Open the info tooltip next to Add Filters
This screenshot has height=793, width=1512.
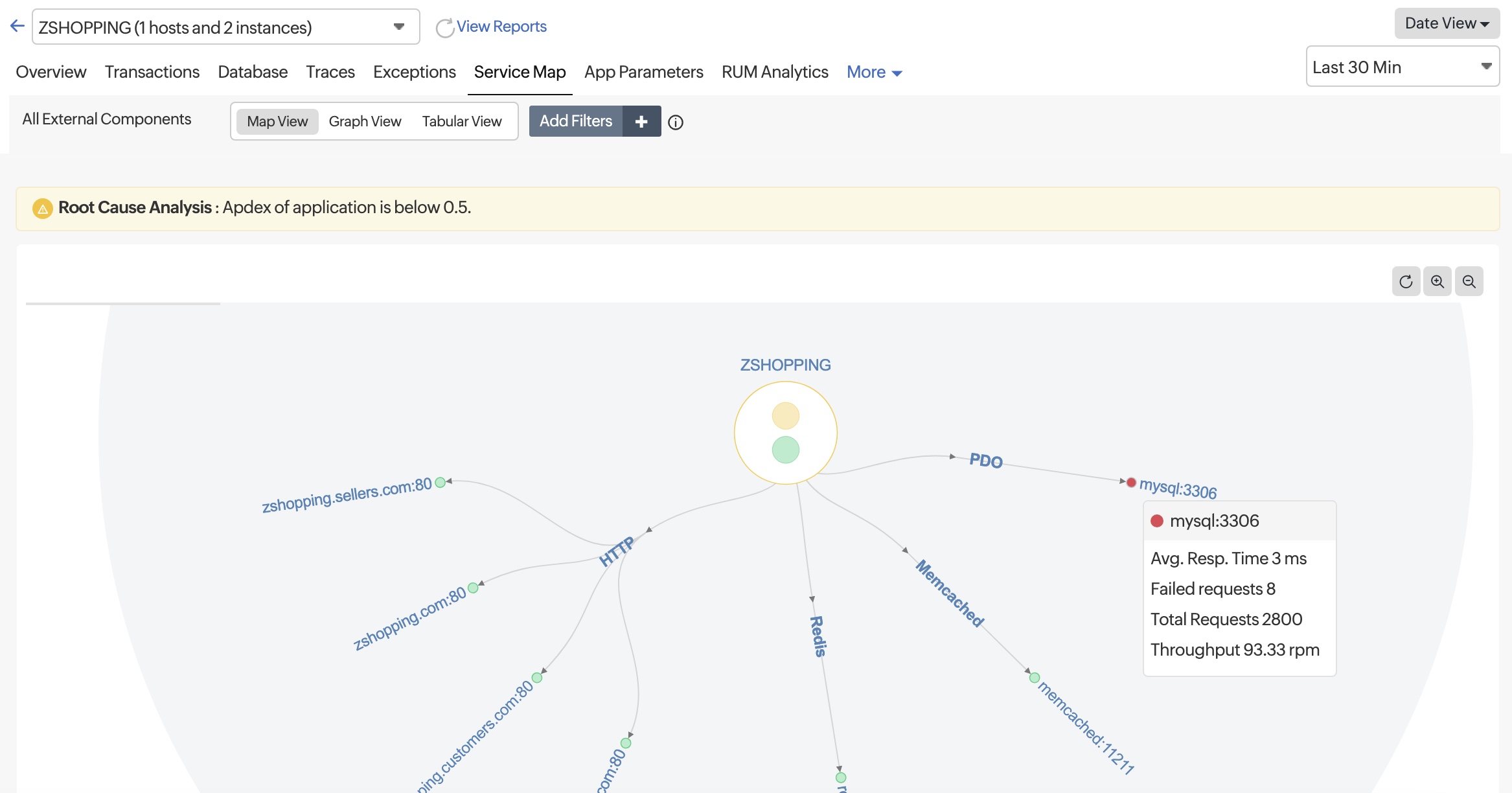click(x=676, y=122)
